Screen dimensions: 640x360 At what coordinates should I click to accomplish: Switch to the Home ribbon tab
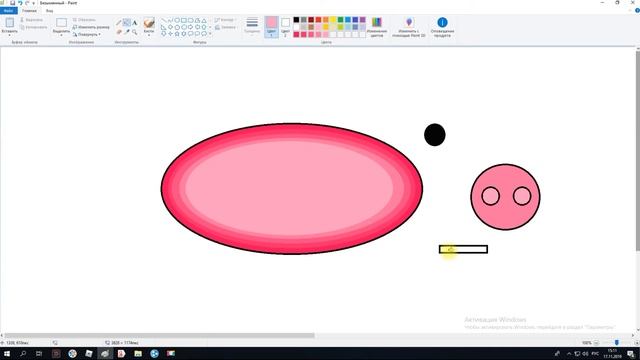[x=29, y=11]
